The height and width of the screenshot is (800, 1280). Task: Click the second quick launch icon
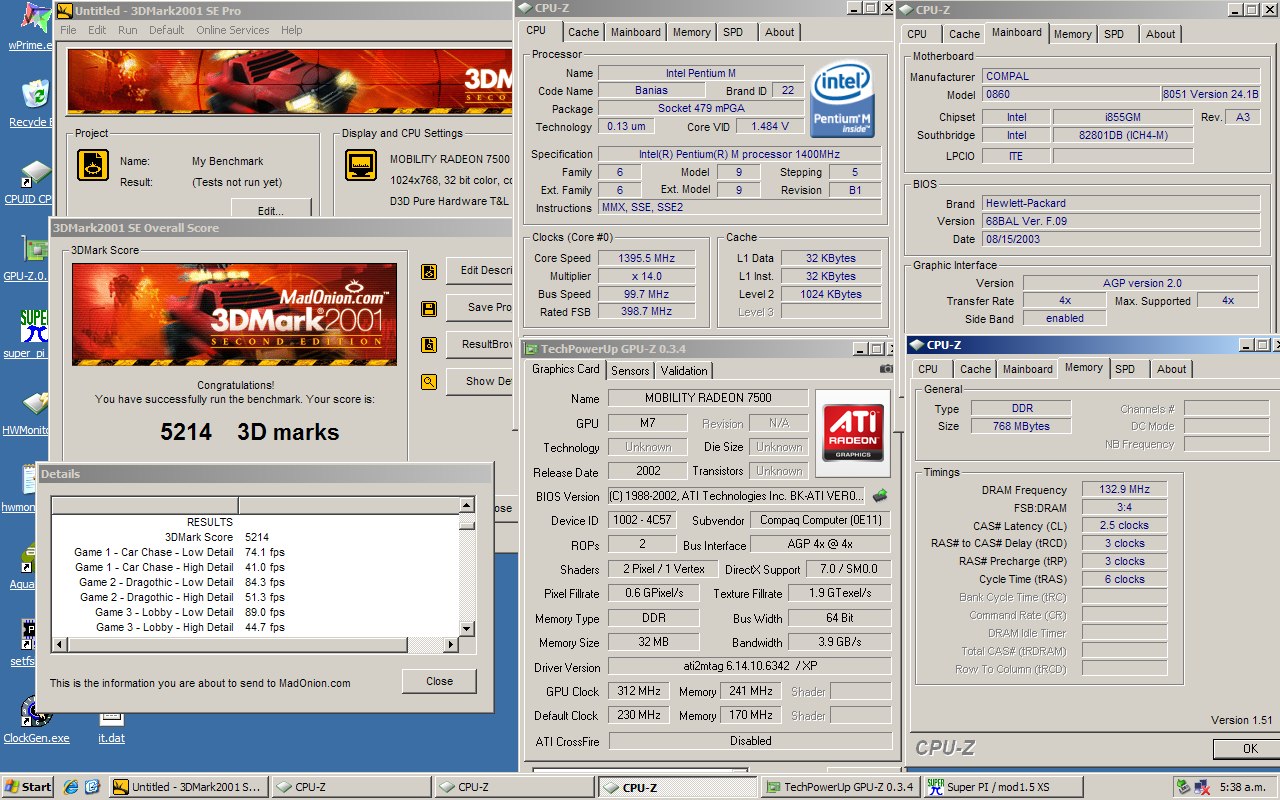click(92, 786)
